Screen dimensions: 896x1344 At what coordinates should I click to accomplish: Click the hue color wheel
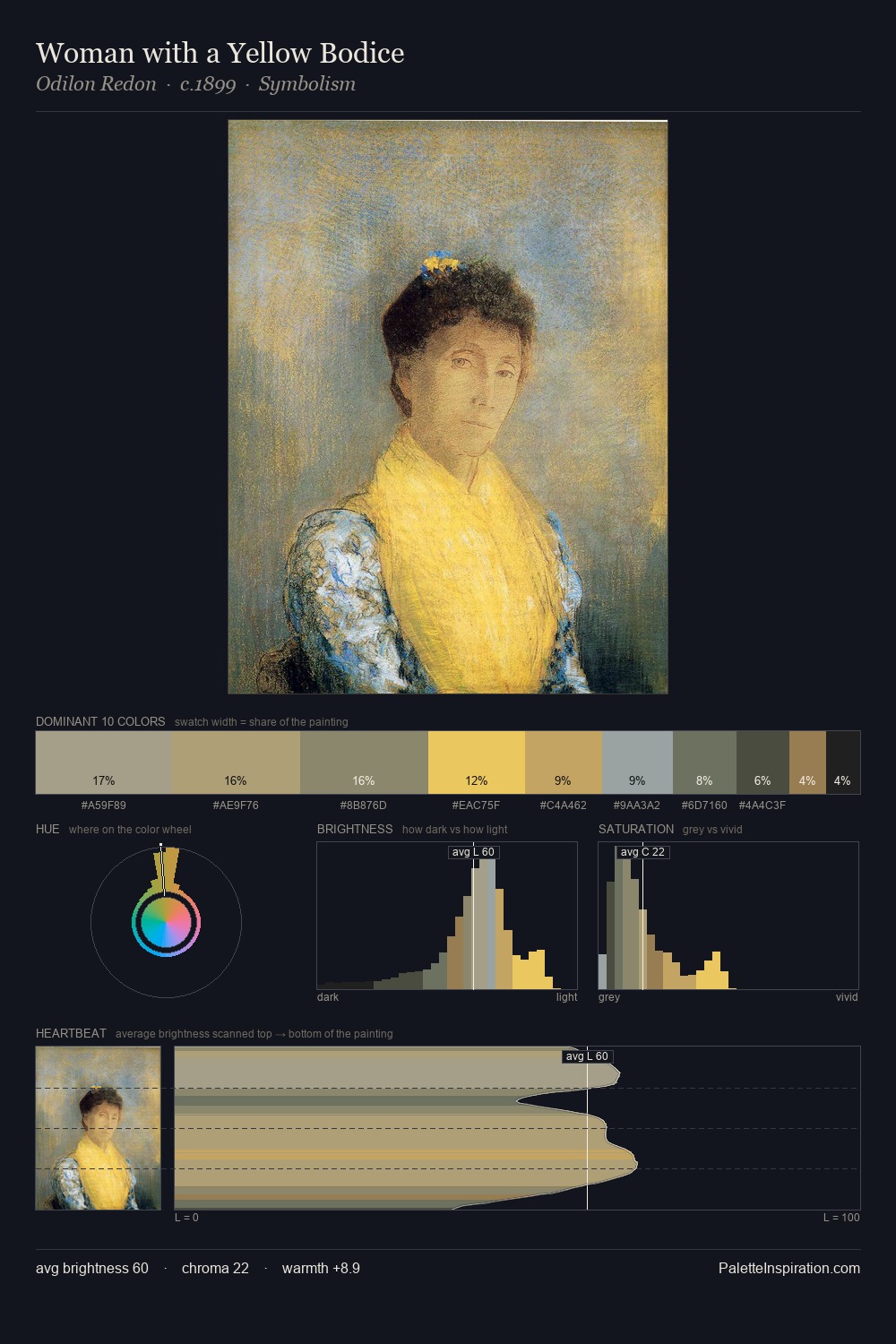point(166,922)
